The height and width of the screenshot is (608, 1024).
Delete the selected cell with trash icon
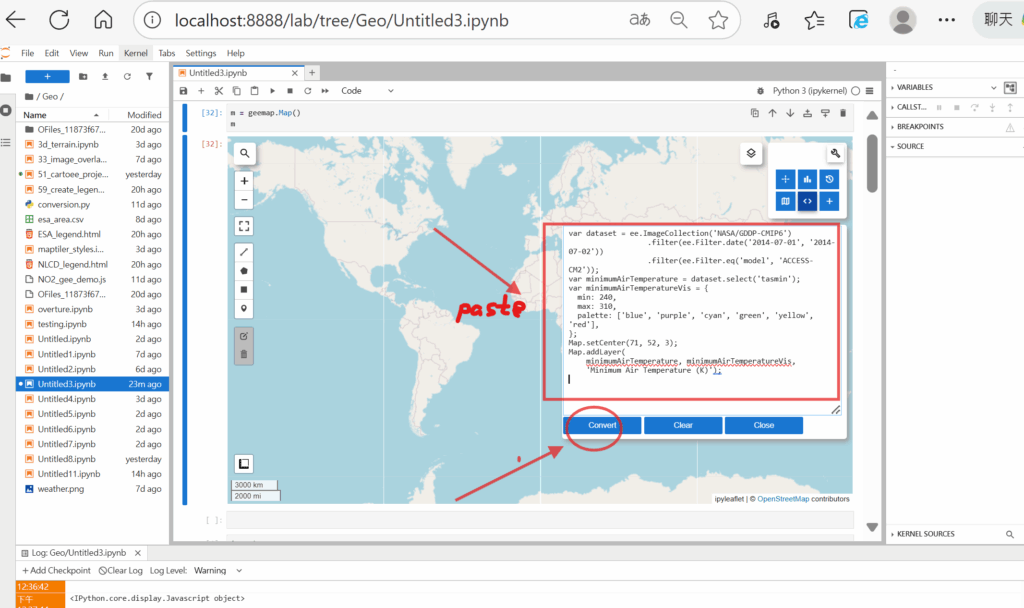(843, 113)
